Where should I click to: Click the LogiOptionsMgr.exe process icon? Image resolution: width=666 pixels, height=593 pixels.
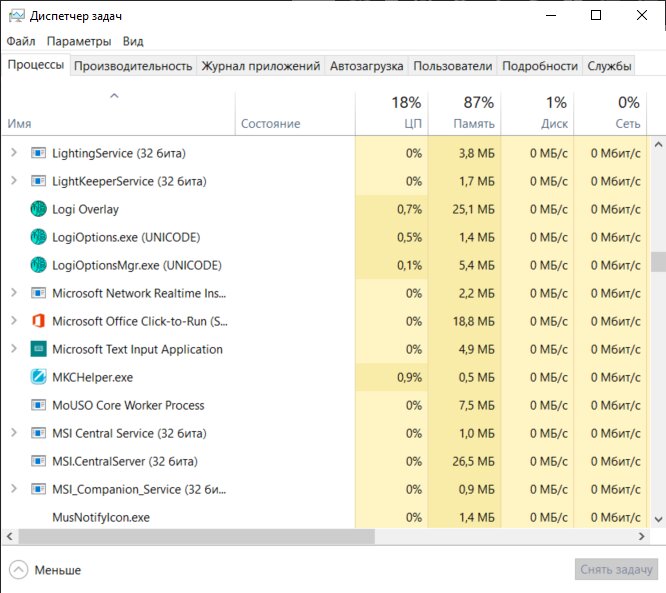[38, 265]
